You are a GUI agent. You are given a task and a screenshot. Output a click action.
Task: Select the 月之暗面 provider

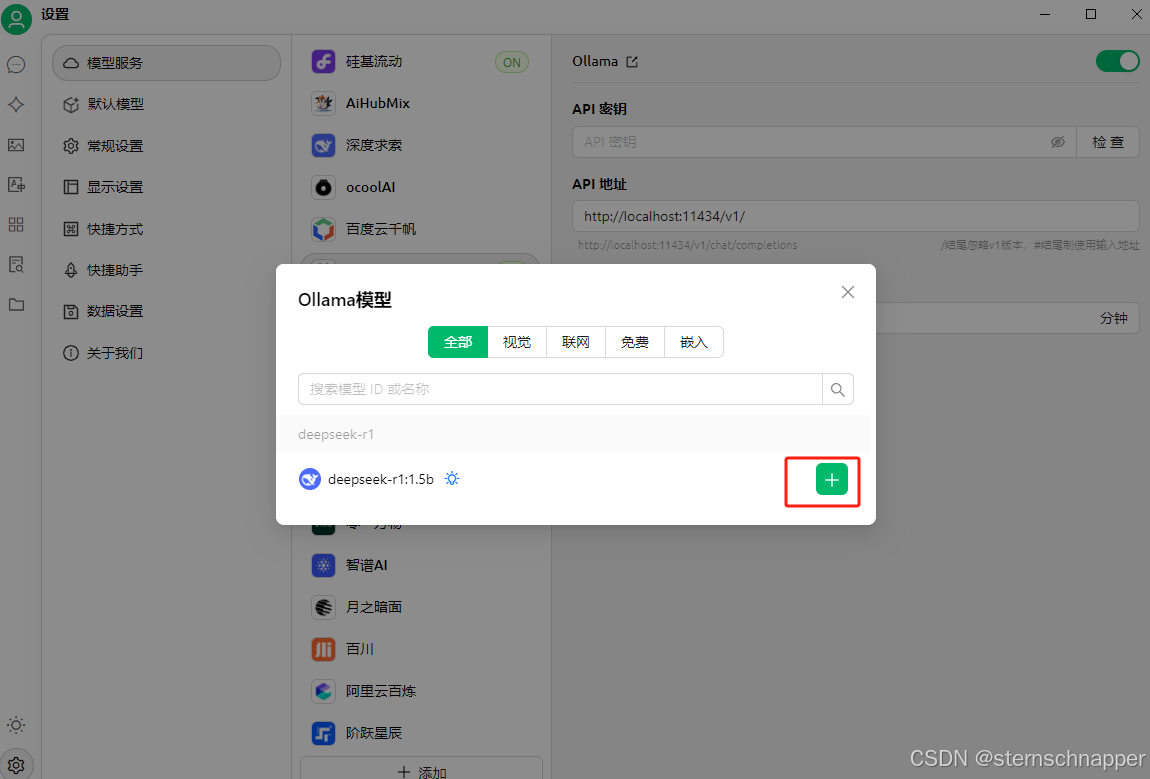pos(421,607)
